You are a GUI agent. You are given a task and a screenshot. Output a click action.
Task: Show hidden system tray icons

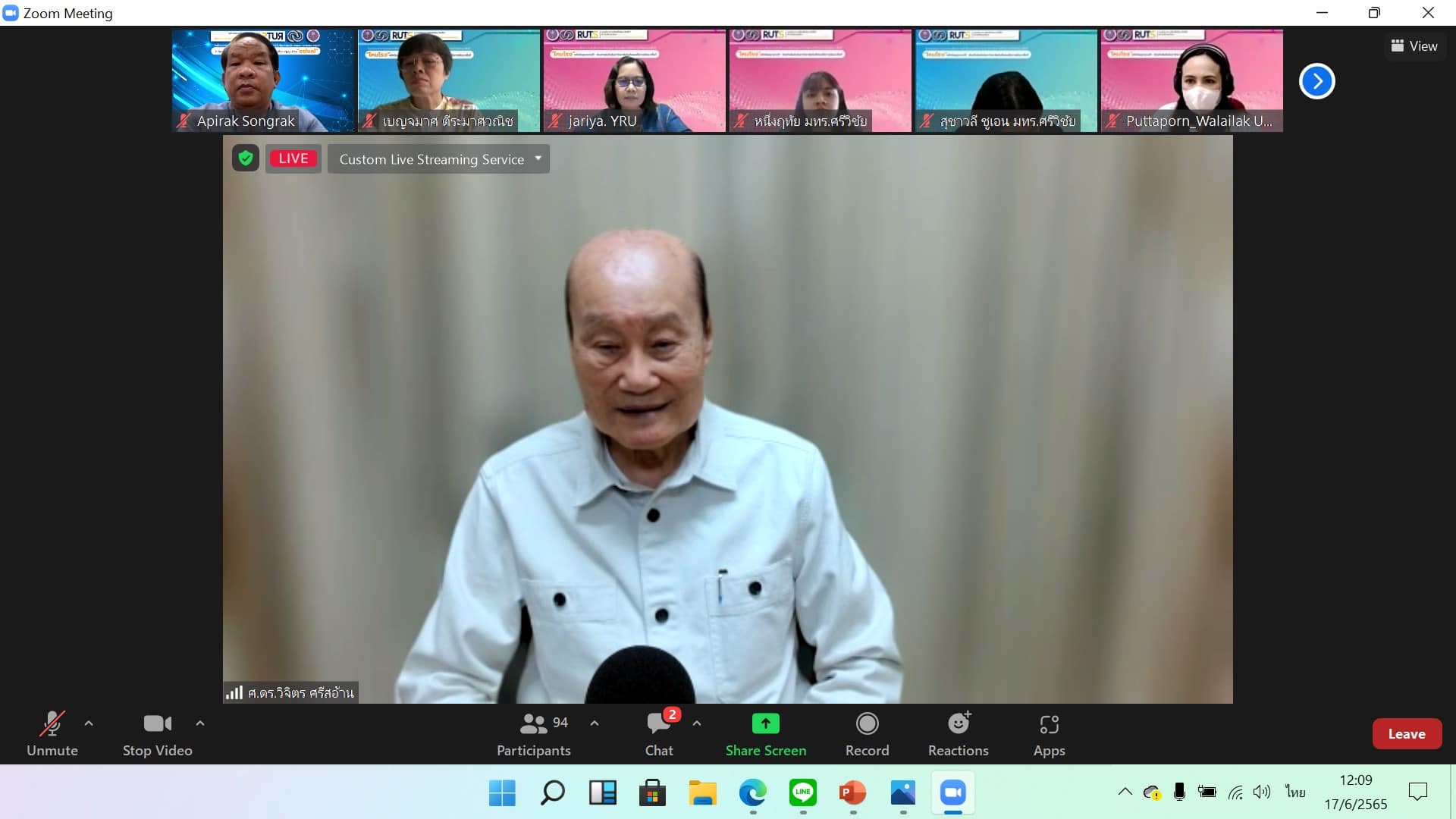pyautogui.click(x=1125, y=792)
